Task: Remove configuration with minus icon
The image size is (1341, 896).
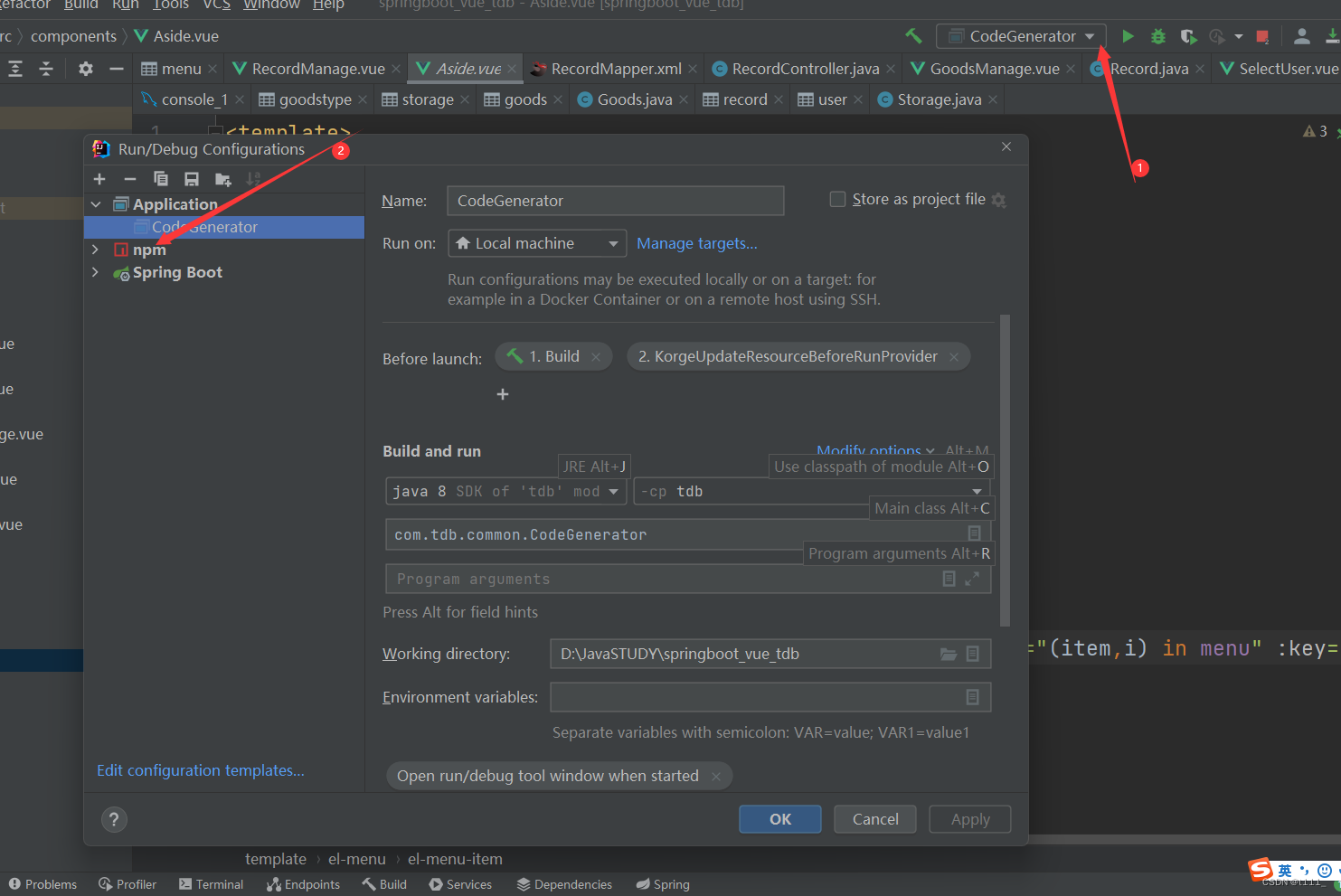Action: click(130, 179)
